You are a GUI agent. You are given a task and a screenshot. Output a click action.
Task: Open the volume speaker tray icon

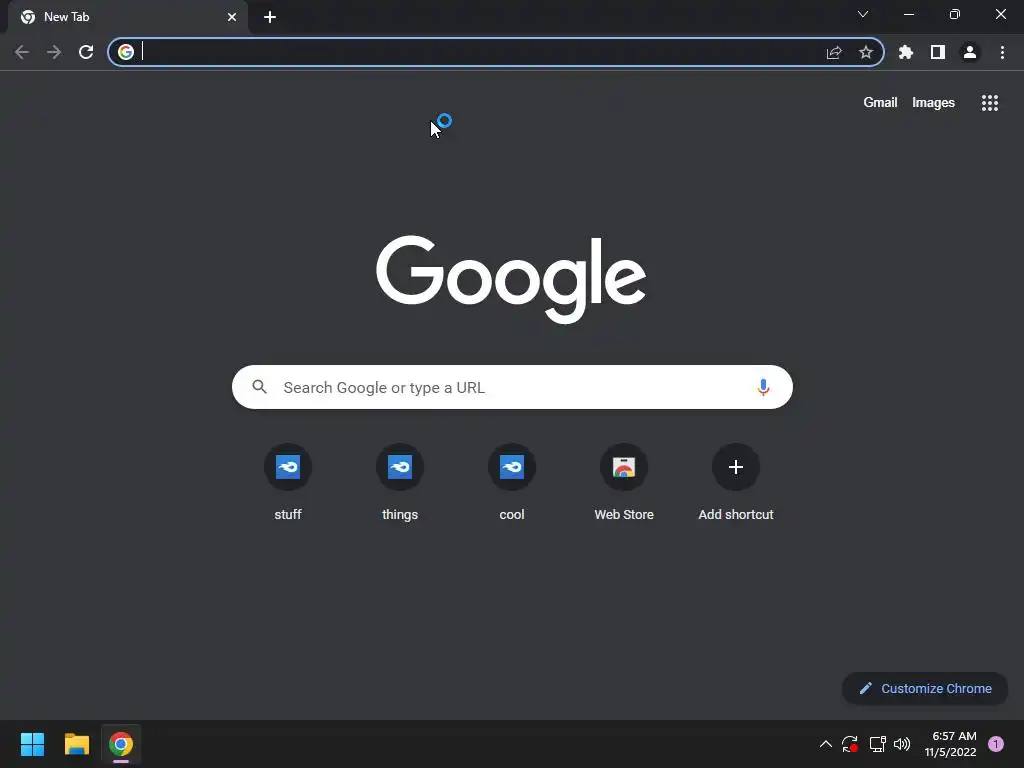(x=902, y=744)
